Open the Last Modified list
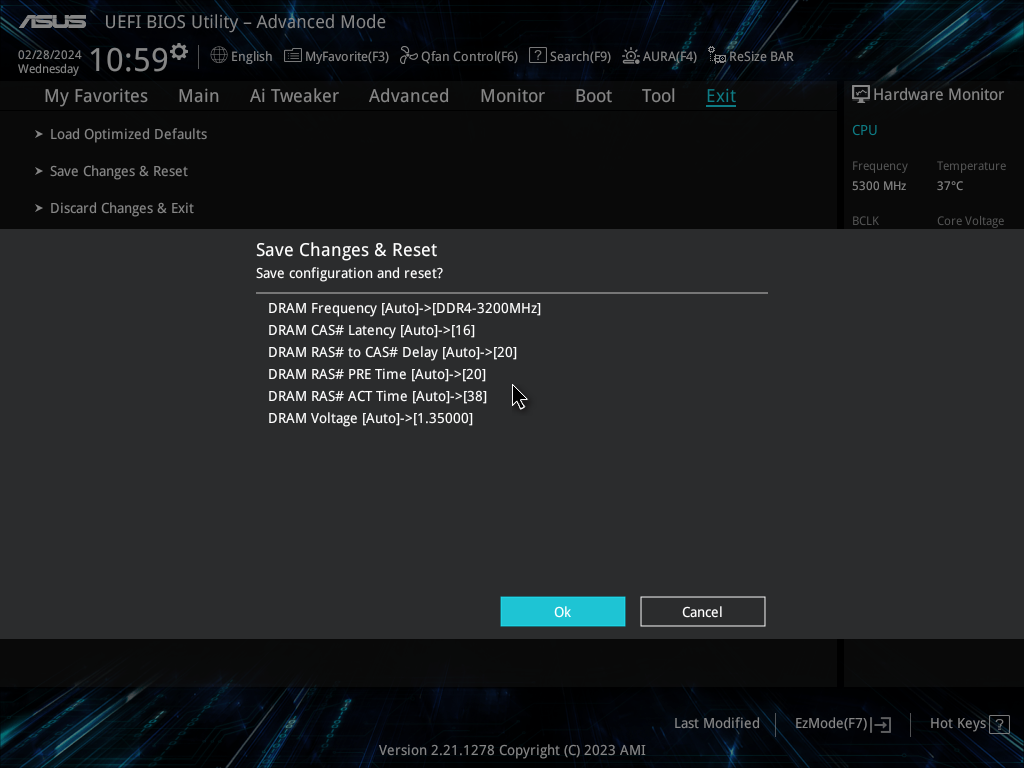 tap(716, 724)
